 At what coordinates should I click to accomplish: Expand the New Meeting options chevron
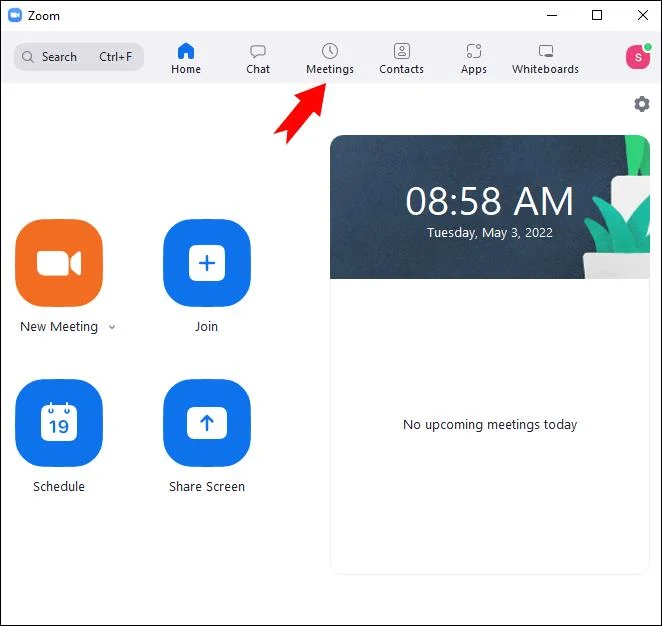pos(112,327)
